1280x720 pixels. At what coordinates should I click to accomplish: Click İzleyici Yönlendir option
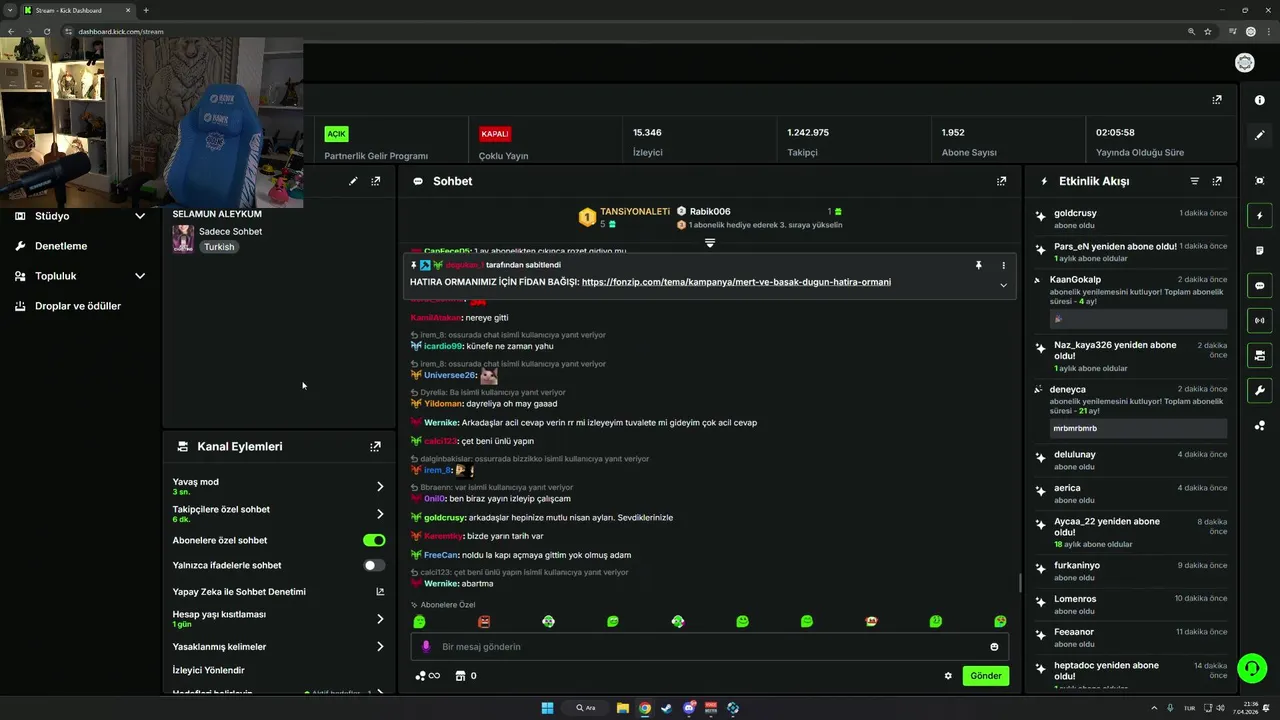pos(208,670)
